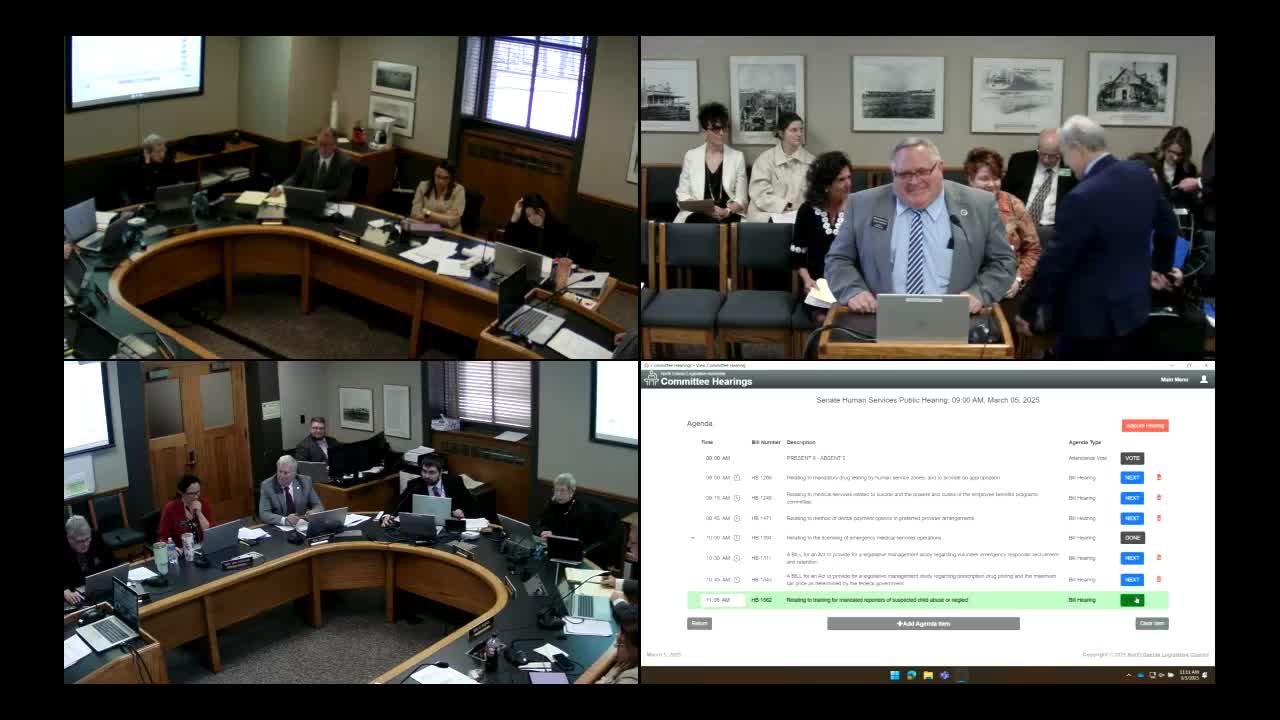The width and height of the screenshot is (1280, 720).
Task: Click the Clear Item button
Action: coord(1152,623)
